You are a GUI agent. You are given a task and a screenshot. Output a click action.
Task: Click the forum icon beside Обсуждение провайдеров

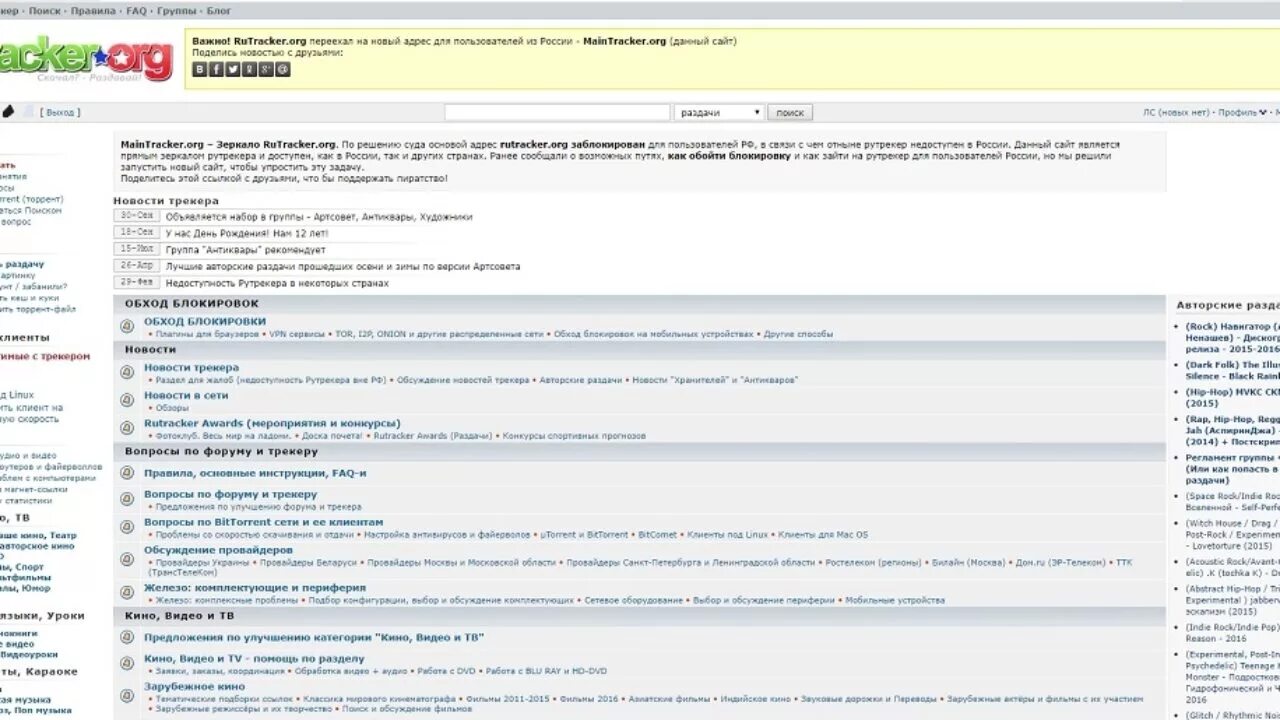click(127, 559)
